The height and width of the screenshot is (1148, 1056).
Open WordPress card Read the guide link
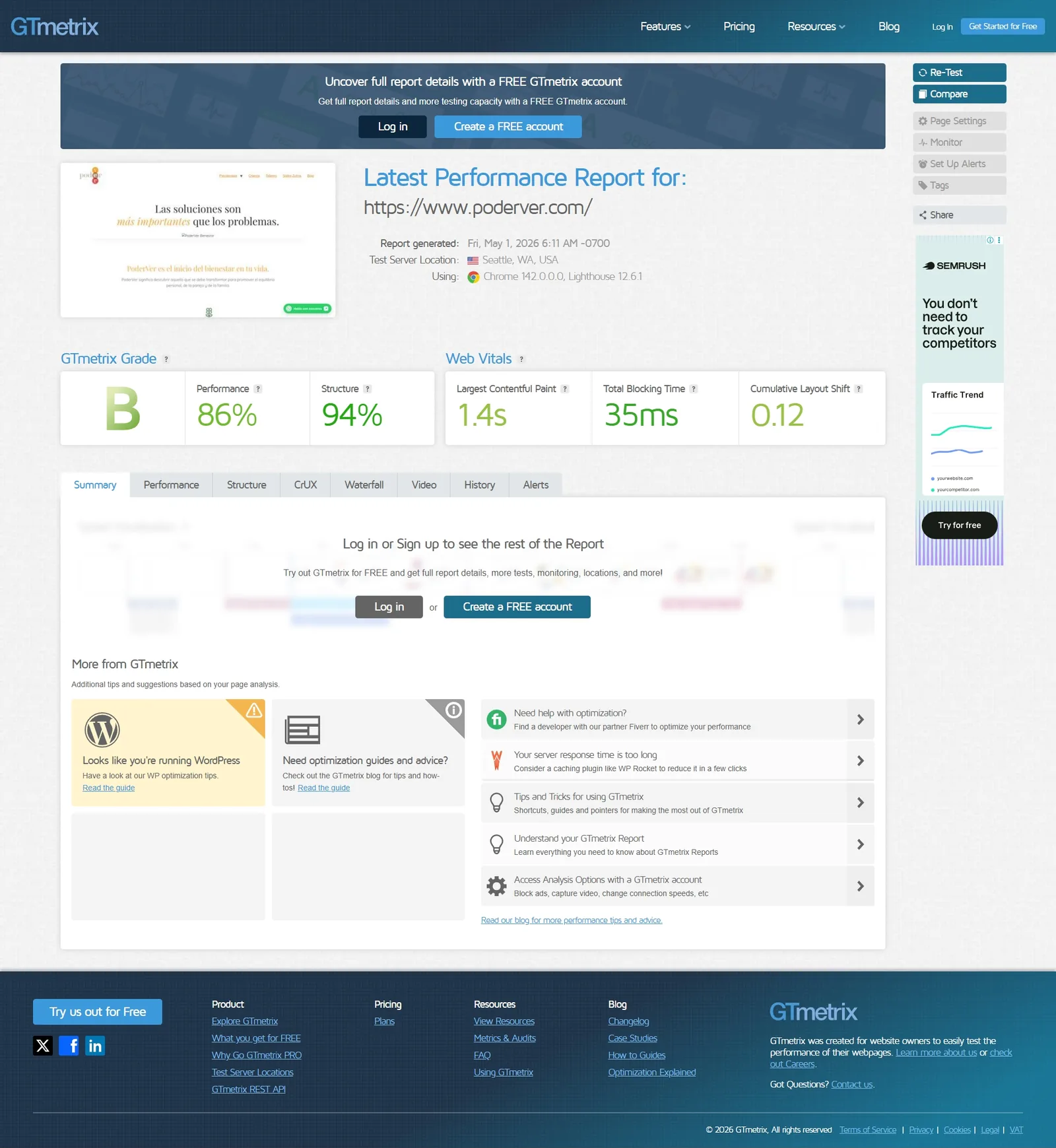click(108, 788)
